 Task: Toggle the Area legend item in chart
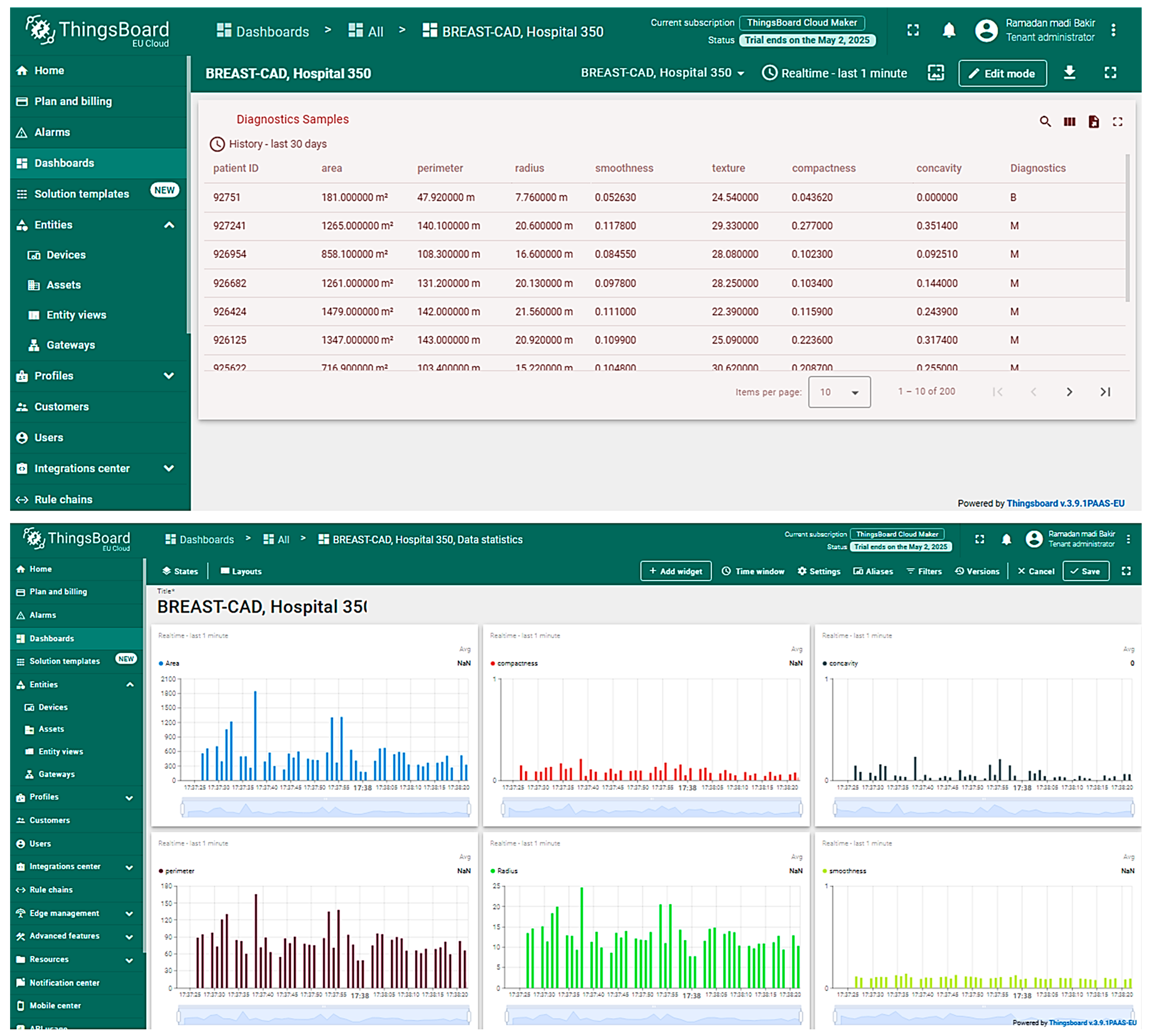(169, 663)
